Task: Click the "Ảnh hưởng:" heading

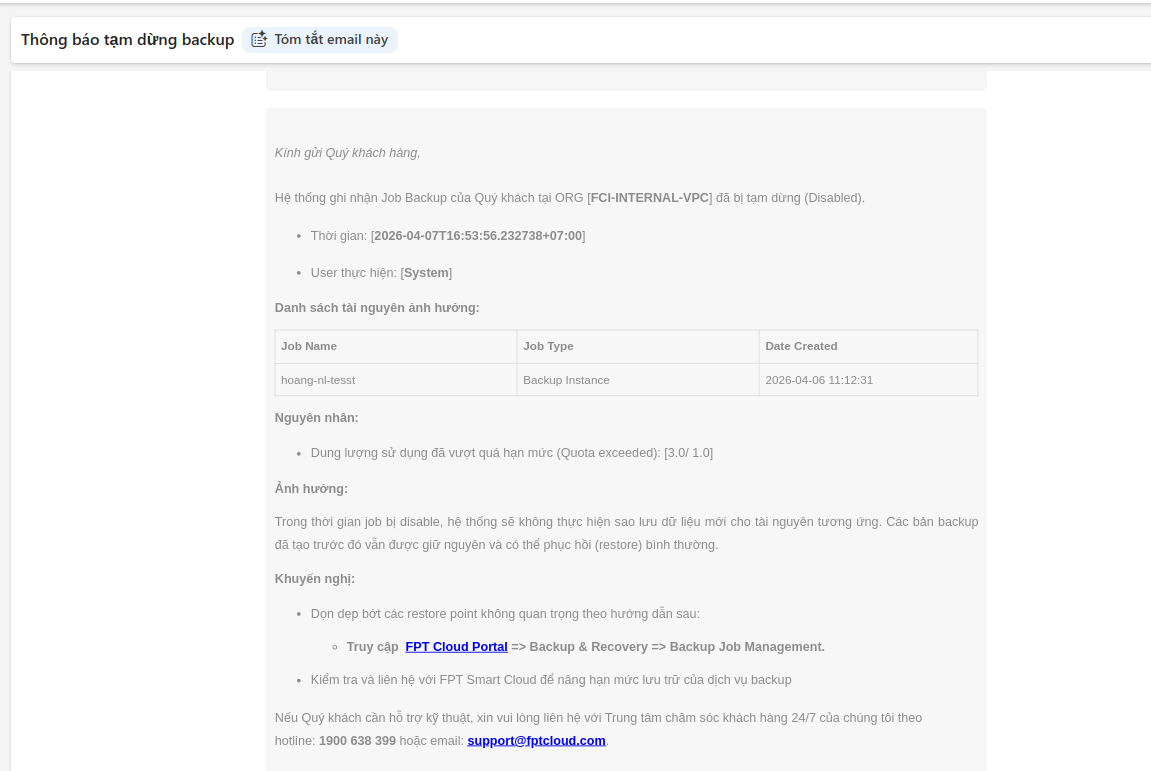Action: click(x=311, y=489)
